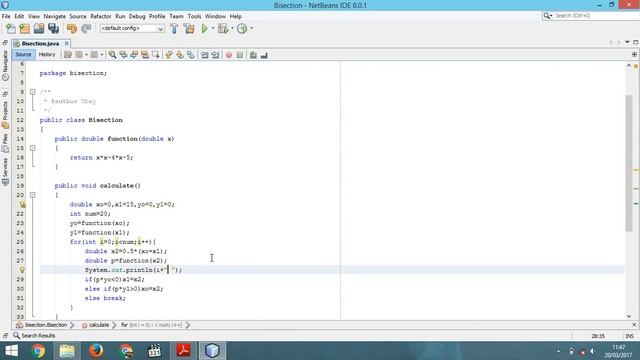
Task: Click the New Project toolbar icon
Action: [24, 28]
